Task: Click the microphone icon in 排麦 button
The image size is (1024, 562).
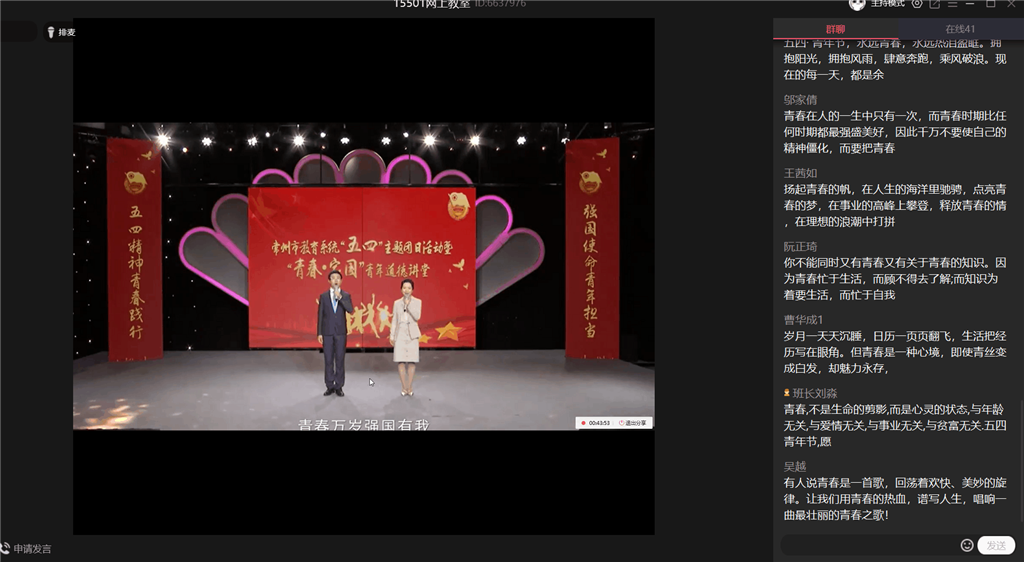Action: (x=51, y=32)
